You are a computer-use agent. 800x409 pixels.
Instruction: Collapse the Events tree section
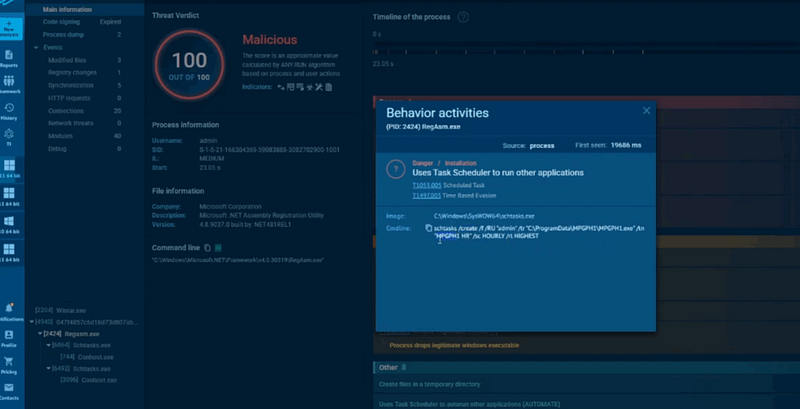(36, 47)
